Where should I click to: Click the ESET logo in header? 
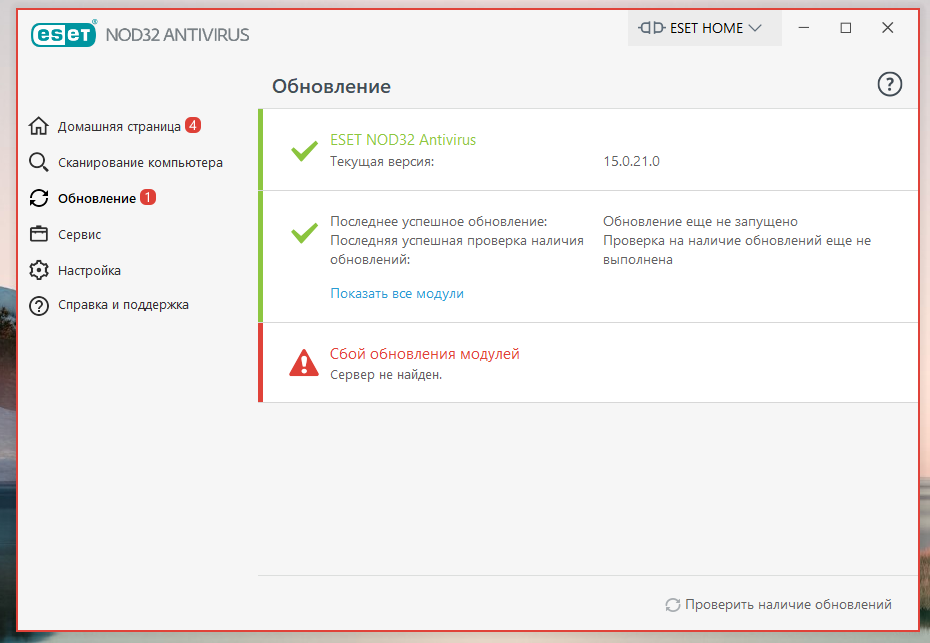[x=63, y=35]
